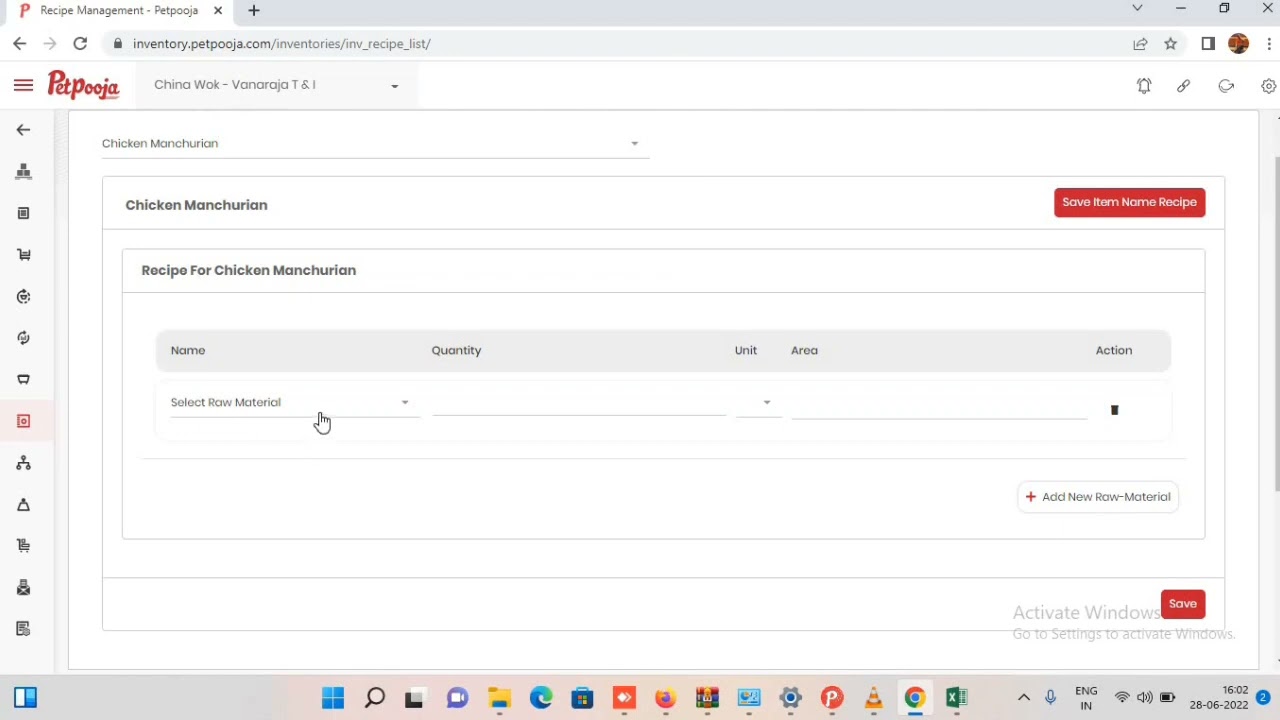Open the loaded trolley sidebar icon
Viewport: 1280px width, 720px height.
tap(23, 546)
